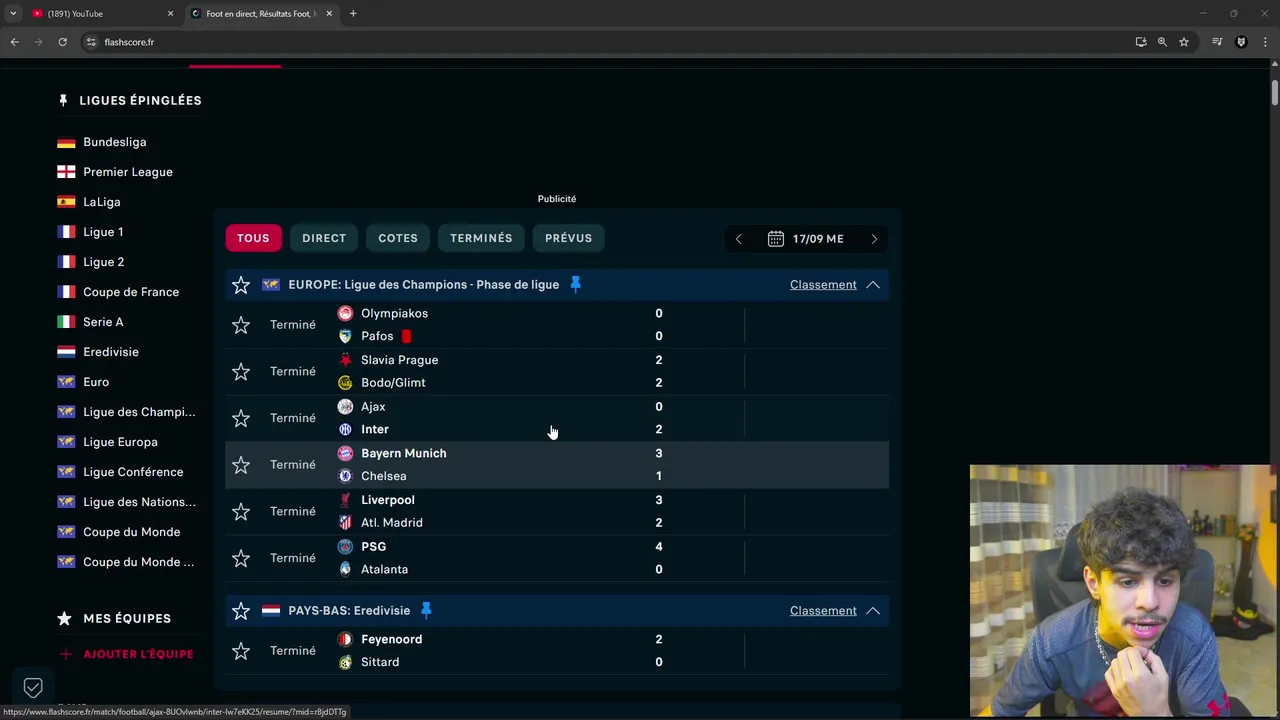Image resolution: width=1280 pixels, height=720 pixels.
Task: Click the Atl. Madrid team logo
Action: coord(345,523)
